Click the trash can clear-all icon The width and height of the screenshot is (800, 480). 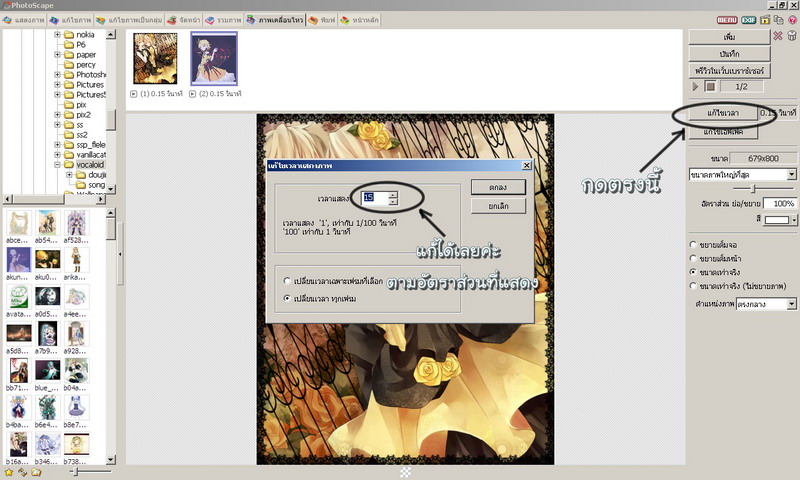[x=792, y=36]
